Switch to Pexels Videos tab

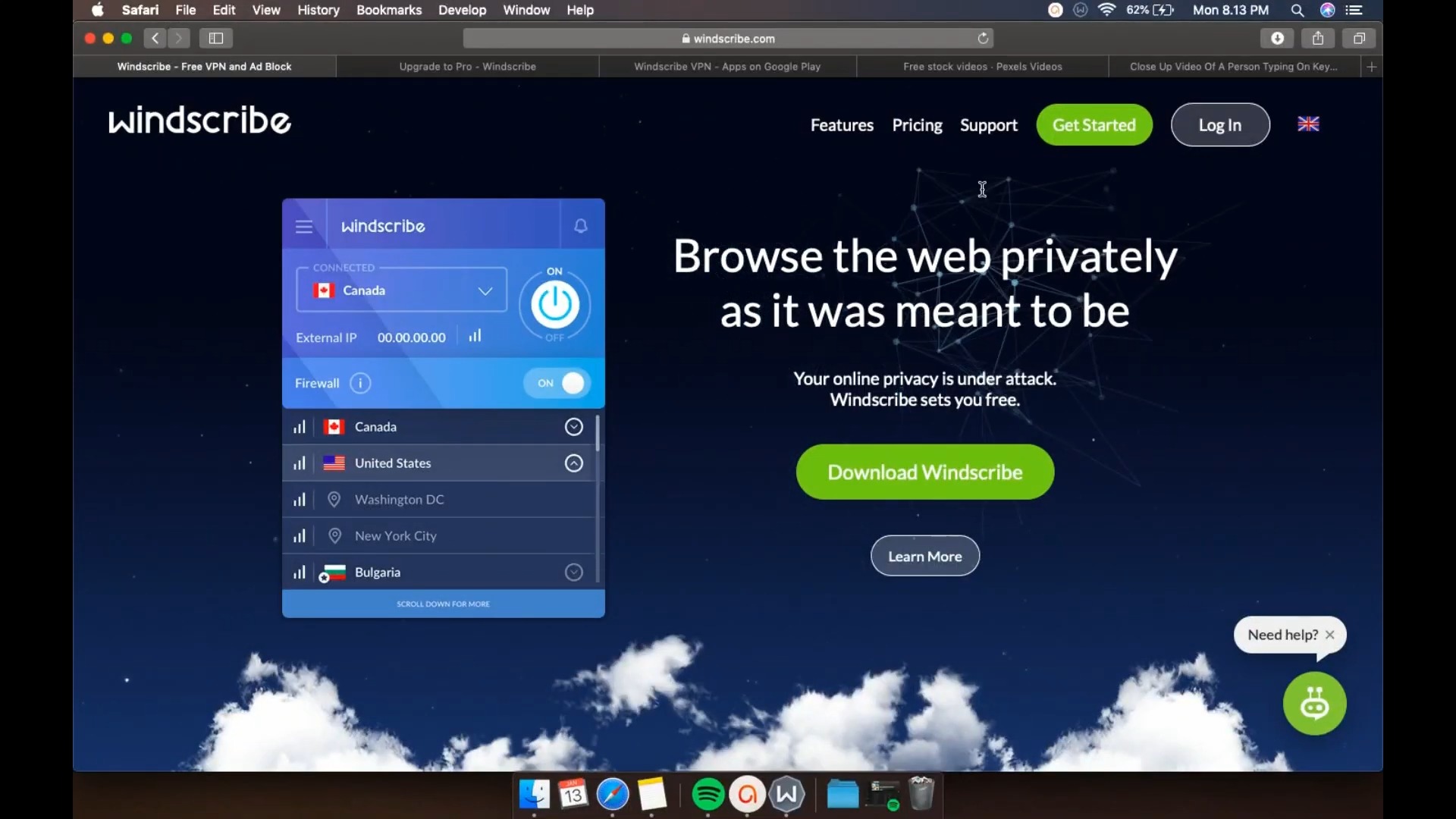click(982, 67)
